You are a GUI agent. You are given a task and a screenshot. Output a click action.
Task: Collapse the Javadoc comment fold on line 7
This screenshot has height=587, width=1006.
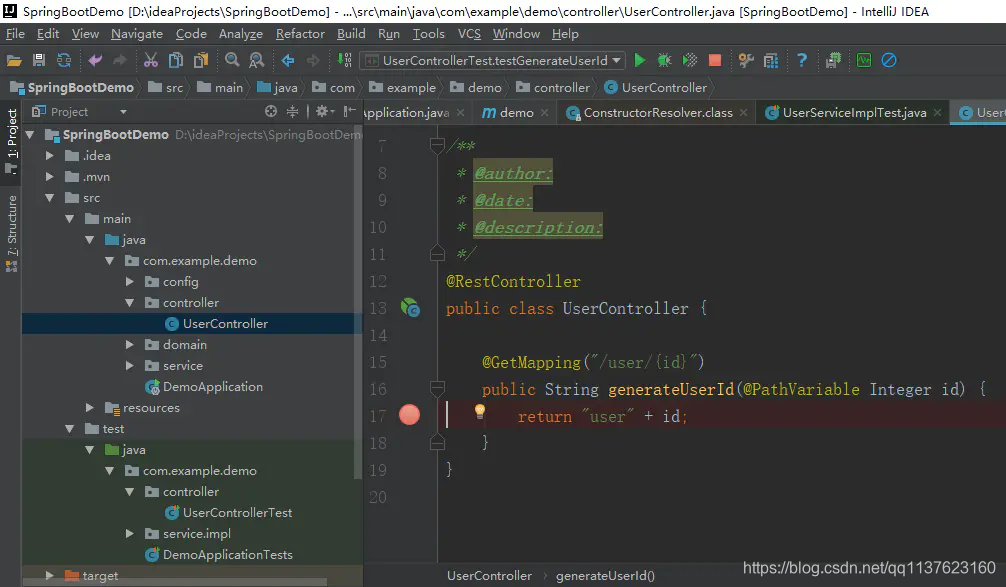click(x=437, y=146)
